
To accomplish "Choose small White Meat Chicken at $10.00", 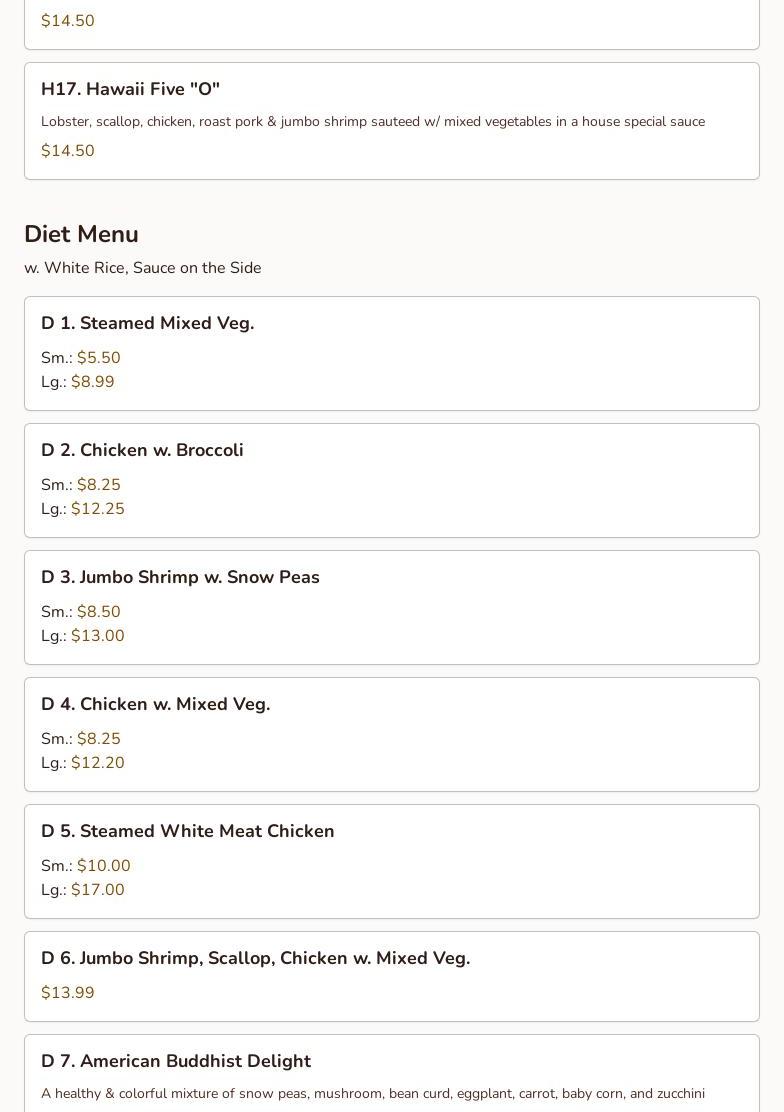I will tap(86, 865).
